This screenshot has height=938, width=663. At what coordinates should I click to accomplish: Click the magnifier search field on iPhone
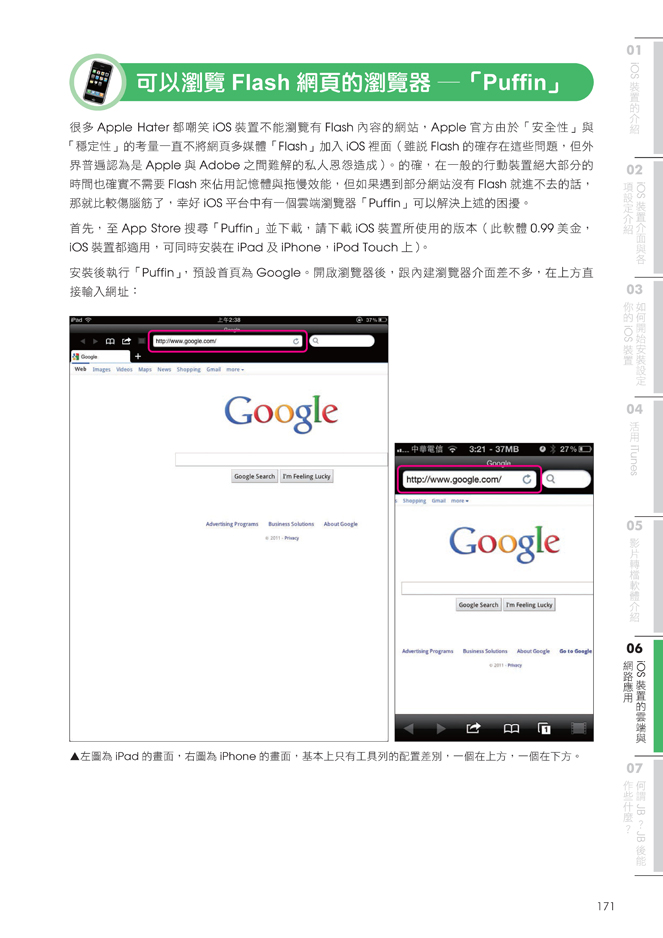567,479
